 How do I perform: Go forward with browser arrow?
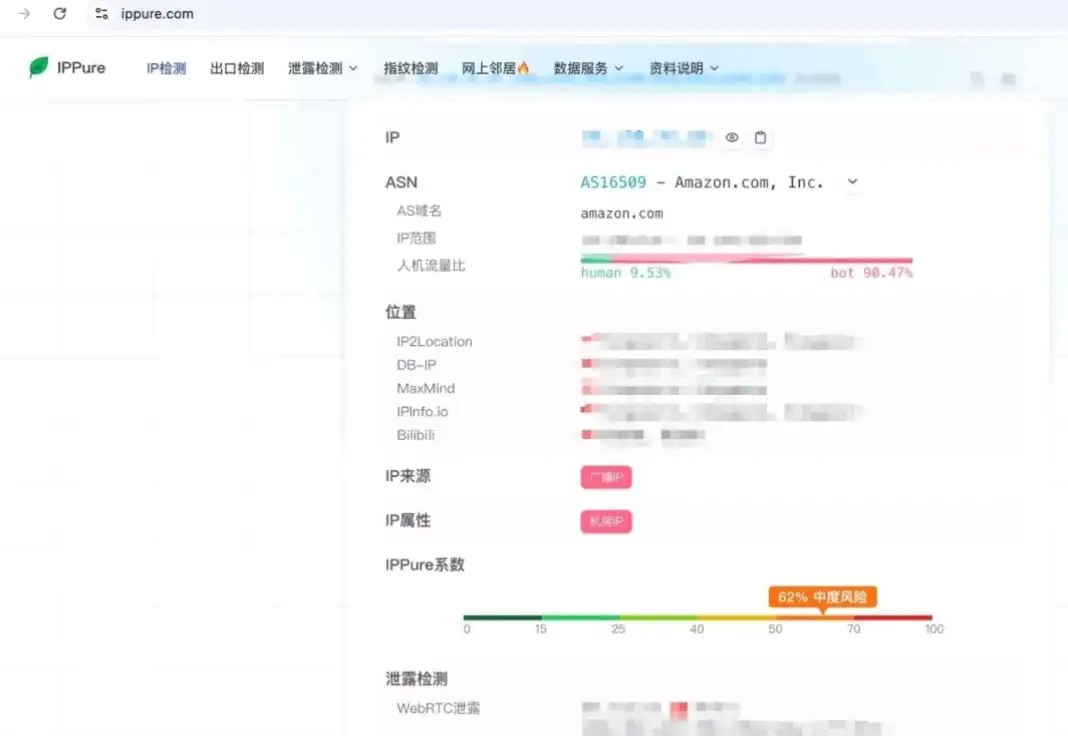tap(25, 14)
